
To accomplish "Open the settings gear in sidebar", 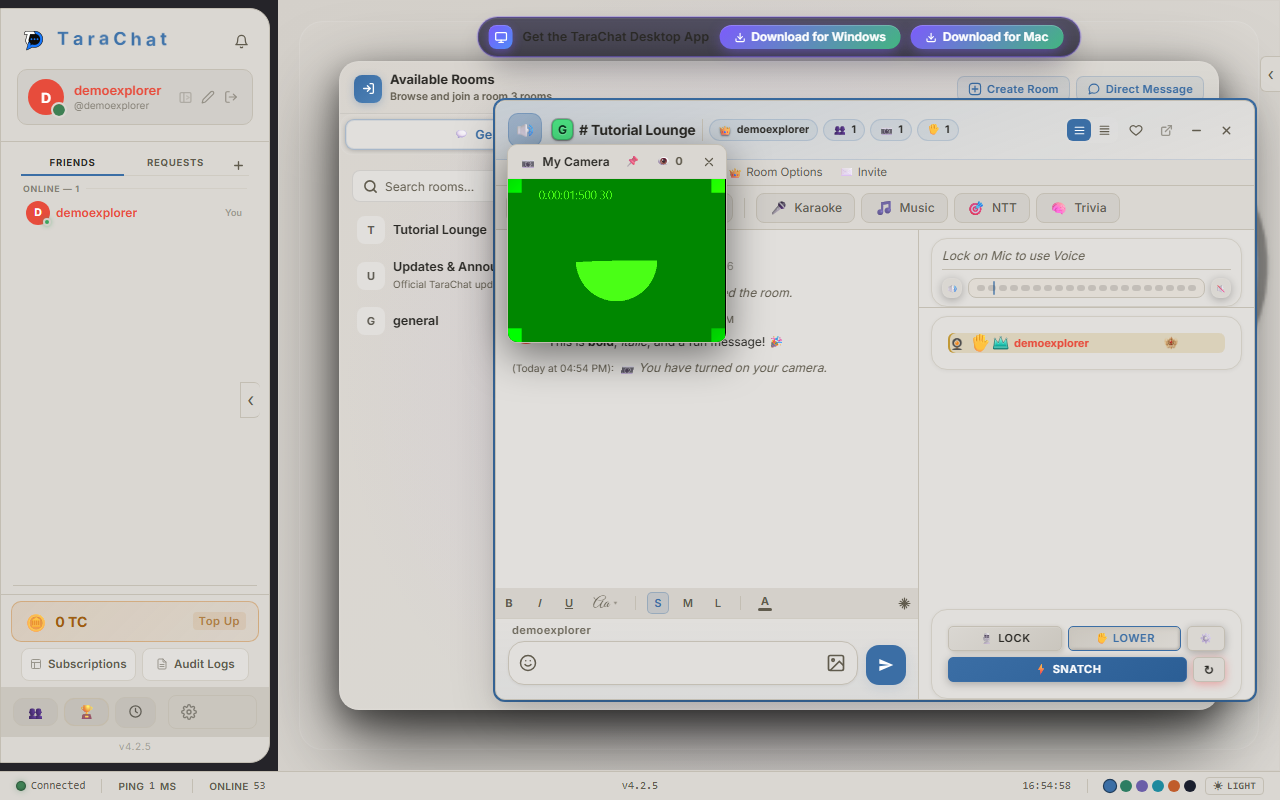I will coord(189,712).
